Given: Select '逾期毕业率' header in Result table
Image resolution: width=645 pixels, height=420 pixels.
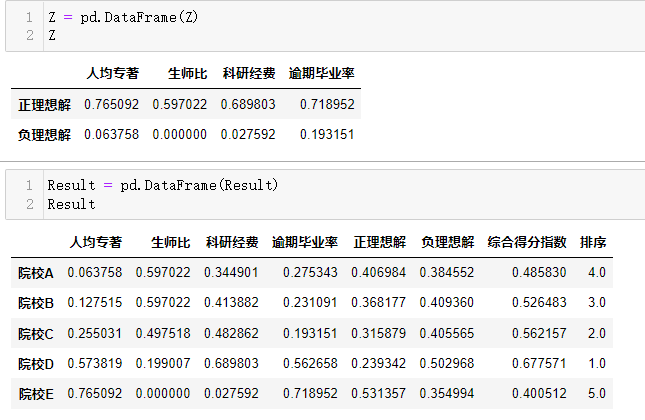Looking at the screenshot, I should 305,242.
